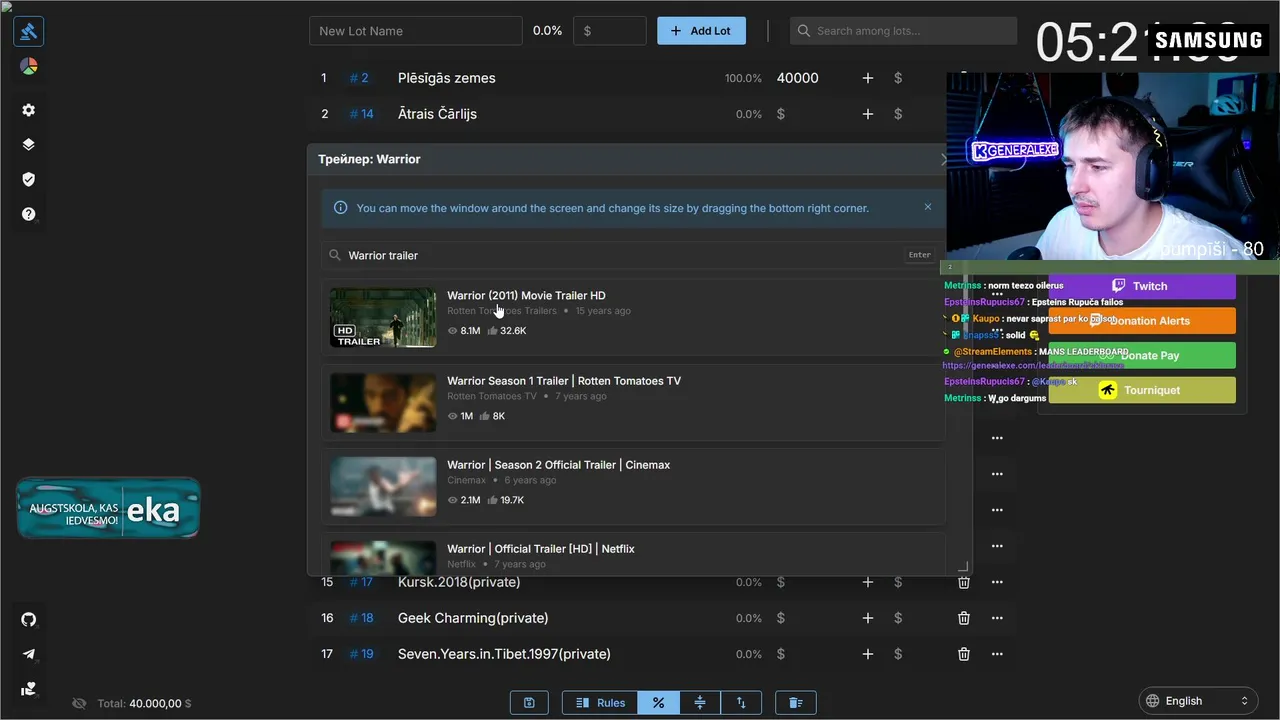
Task: Click dollar icon for Kursk.2018(private)
Action: pyautogui.click(x=898, y=582)
